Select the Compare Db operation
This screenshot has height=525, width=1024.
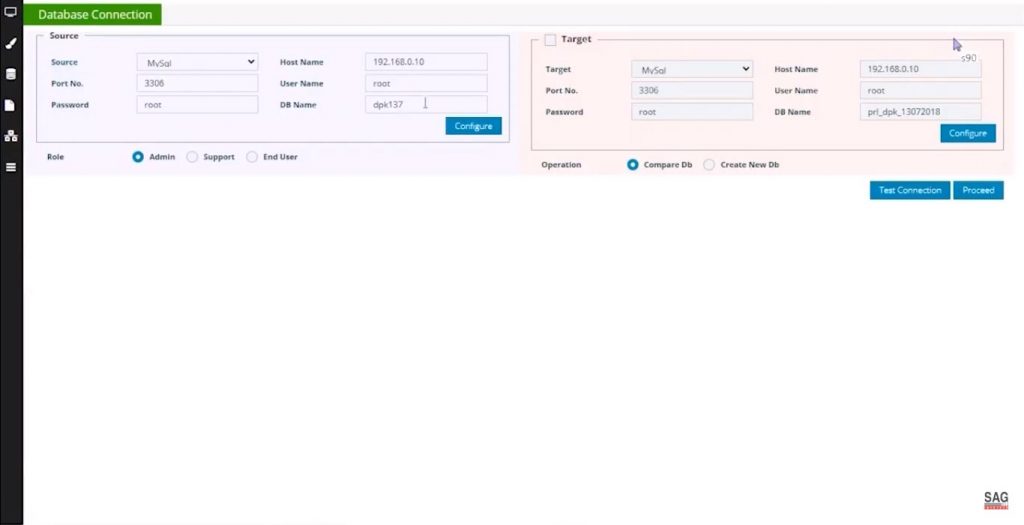tap(633, 165)
